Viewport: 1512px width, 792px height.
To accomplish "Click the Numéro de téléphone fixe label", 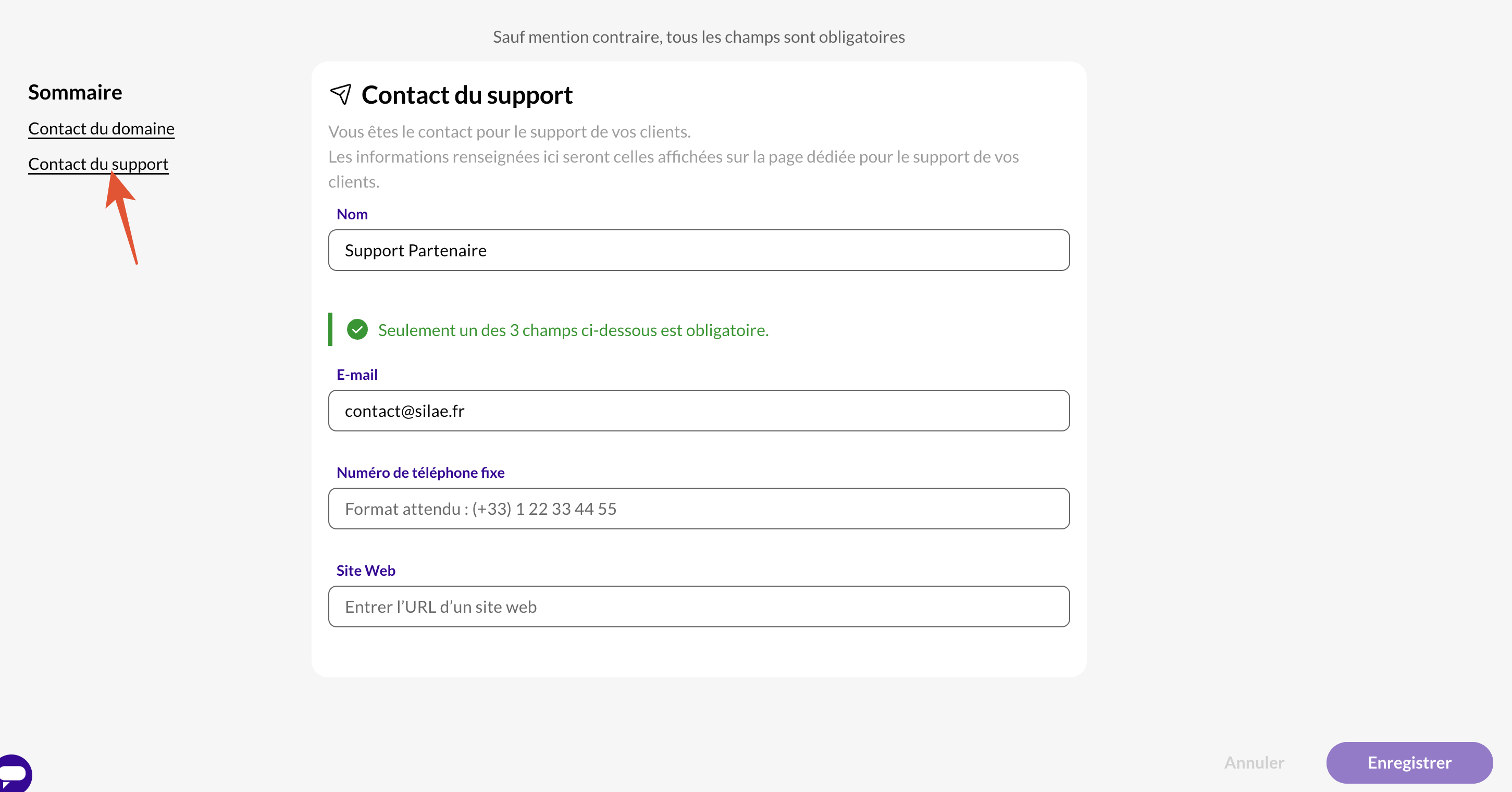I will (420, 473).
